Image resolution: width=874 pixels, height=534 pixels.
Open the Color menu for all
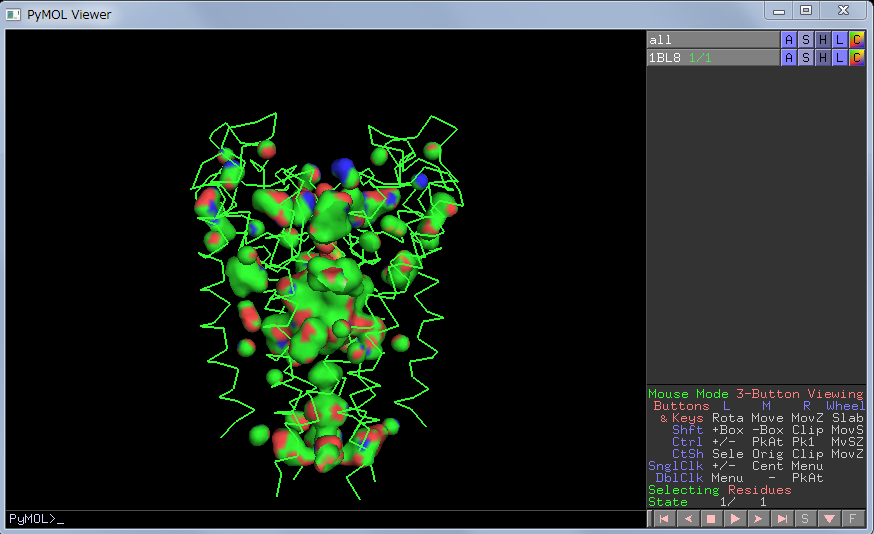click(x=857, y=40)
